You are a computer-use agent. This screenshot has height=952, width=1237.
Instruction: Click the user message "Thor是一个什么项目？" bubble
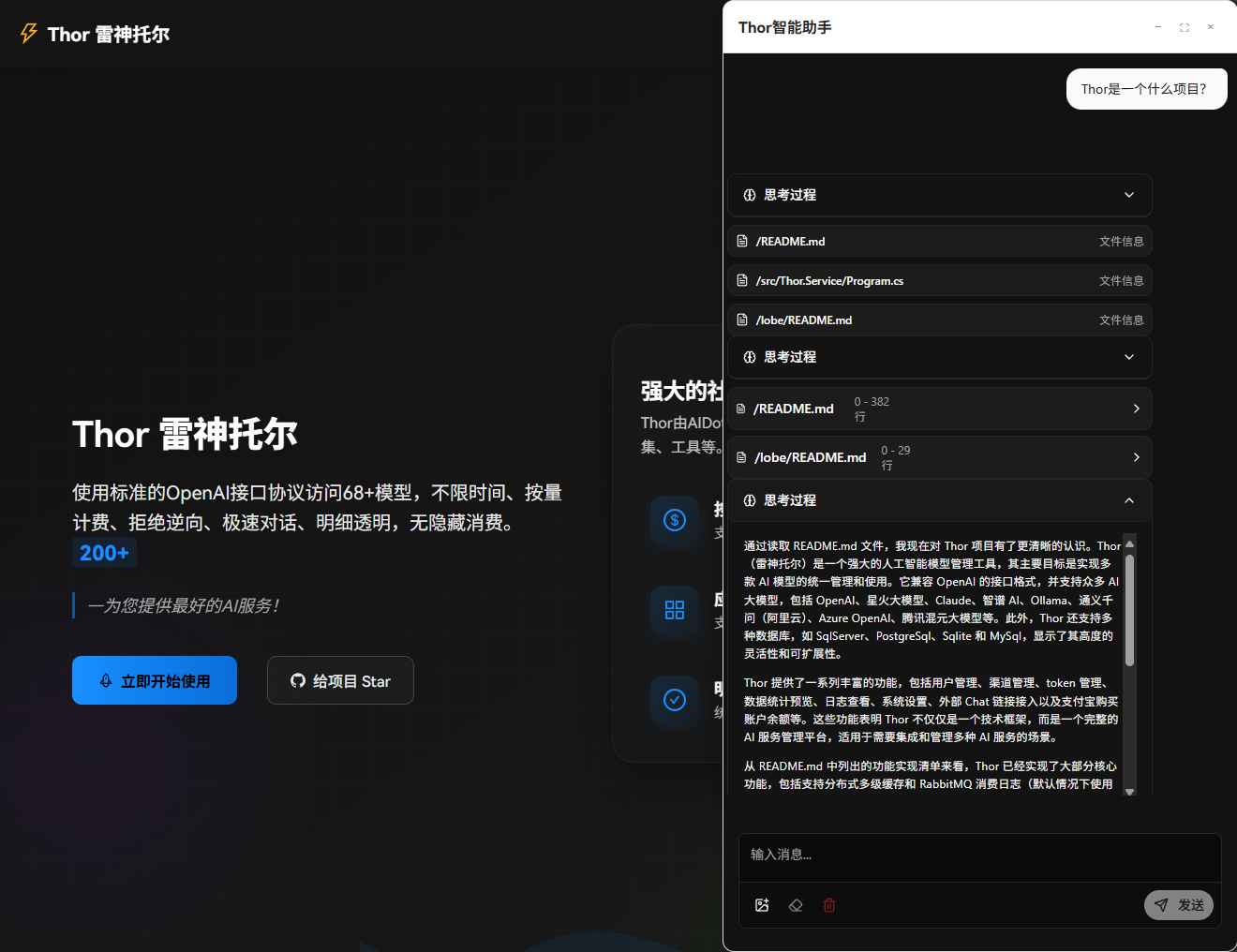1146,89
